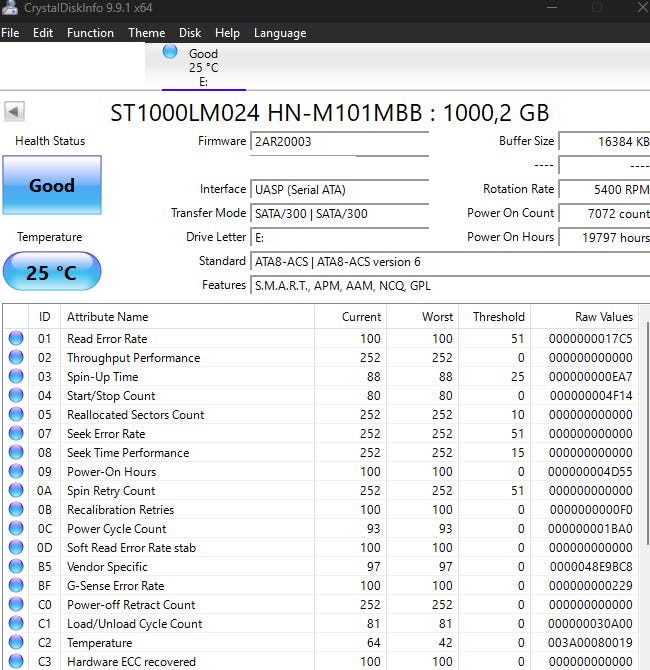Click status orb for Read Error Rate
Viewport: 650px width, 670px height.
(x=16, y=338)
